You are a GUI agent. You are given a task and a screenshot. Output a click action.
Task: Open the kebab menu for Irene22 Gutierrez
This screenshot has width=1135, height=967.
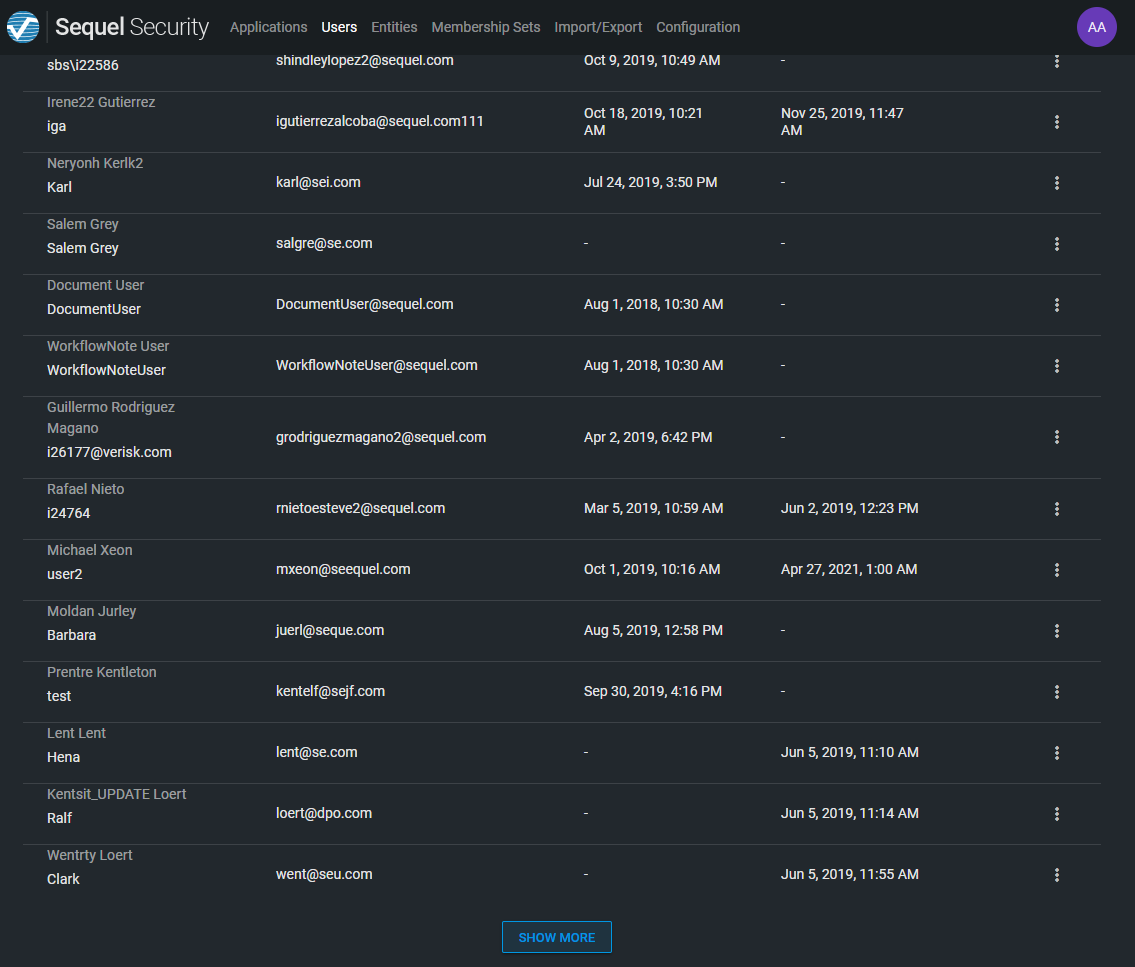click(1056, 122)
